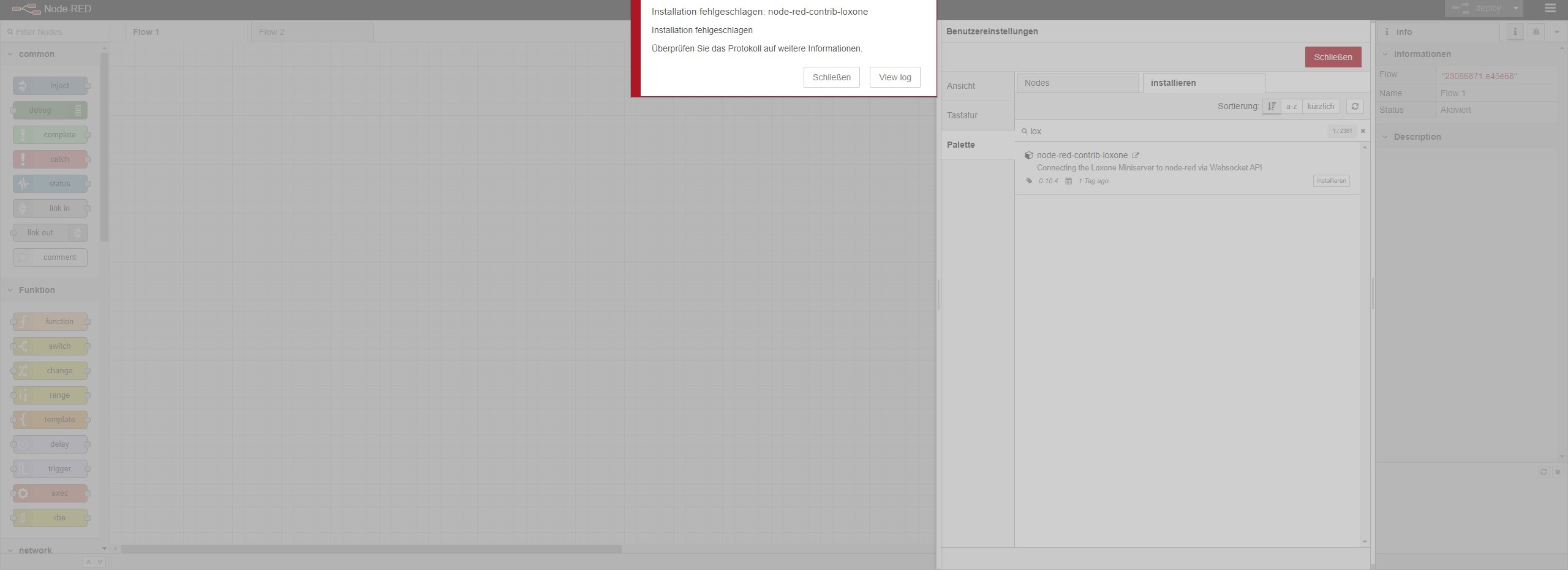
Task: Click the flow ID value text
Action: pyautogui.click(x=1479, y=77)
